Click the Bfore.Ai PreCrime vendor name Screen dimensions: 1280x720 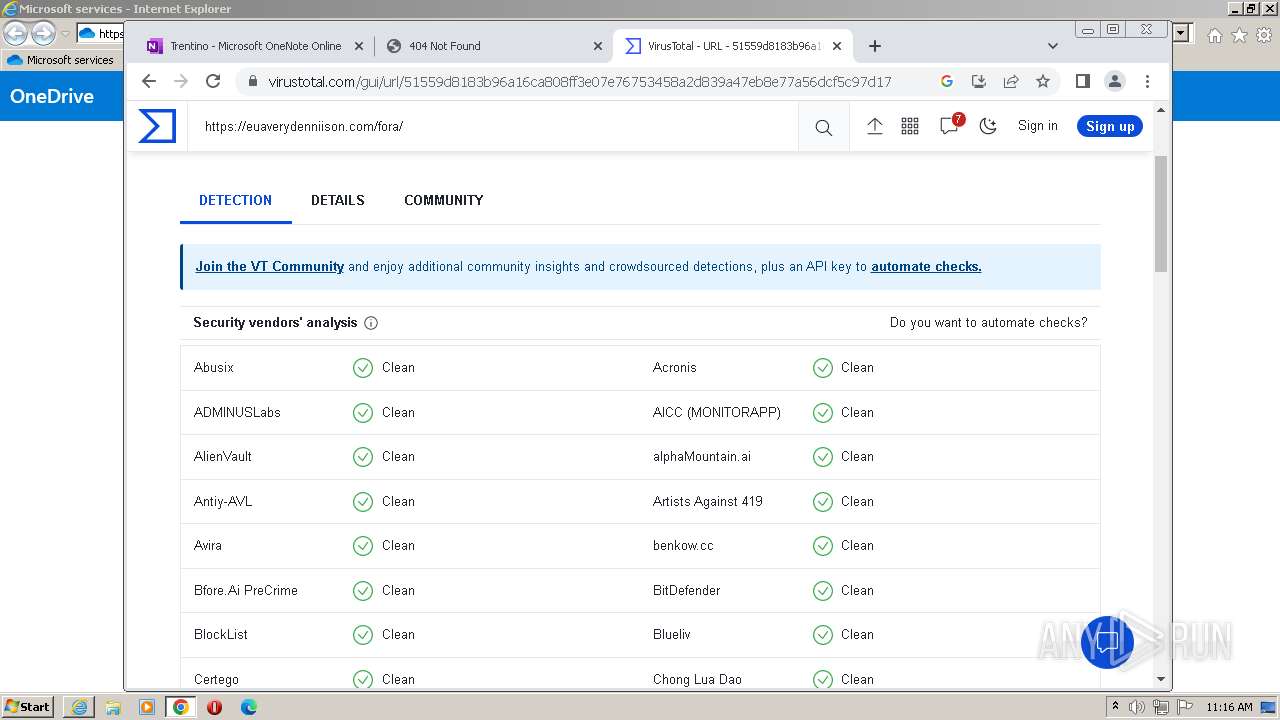point(246,590)
